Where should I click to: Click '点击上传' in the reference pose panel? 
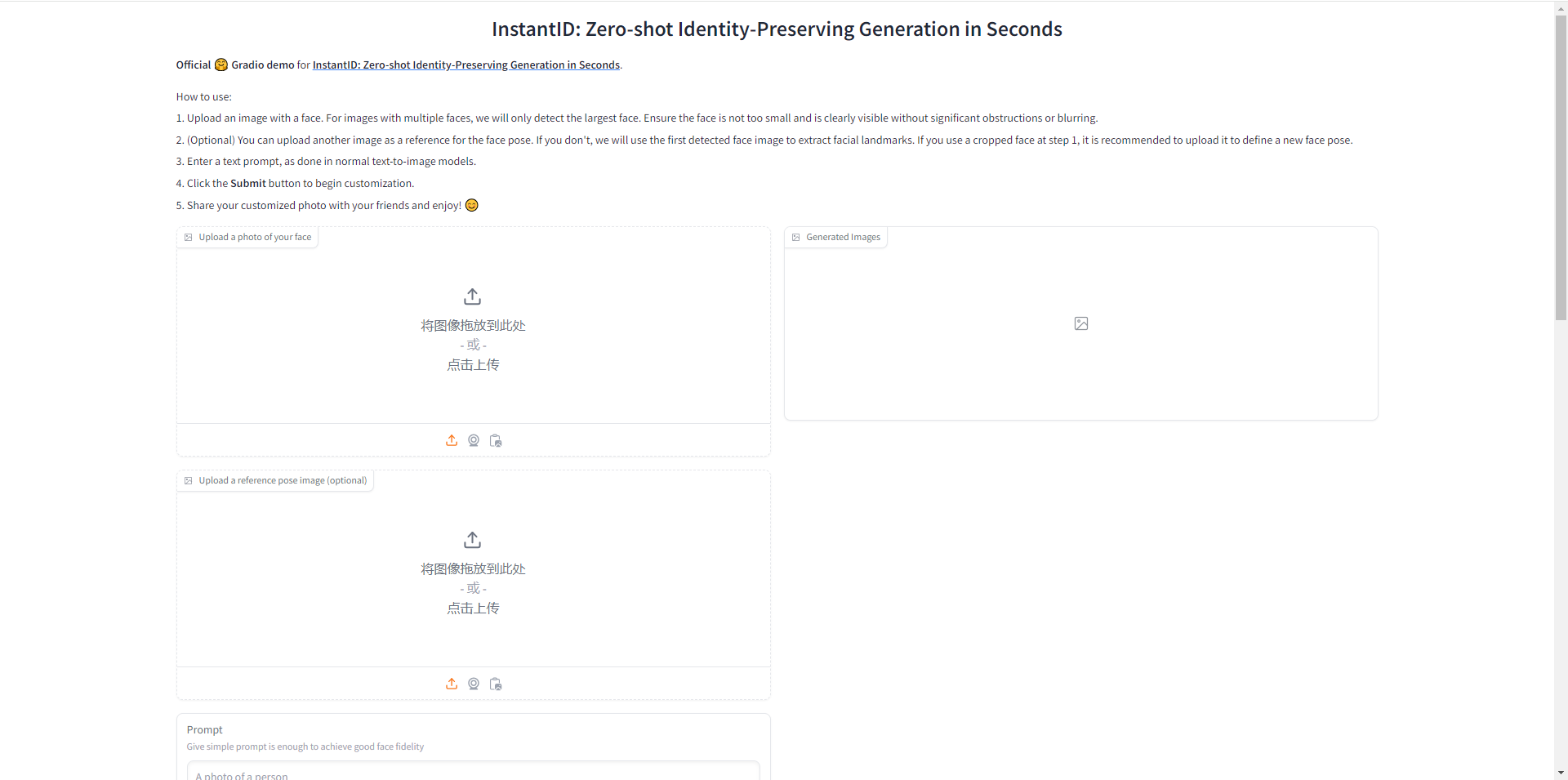pos(473,608)
